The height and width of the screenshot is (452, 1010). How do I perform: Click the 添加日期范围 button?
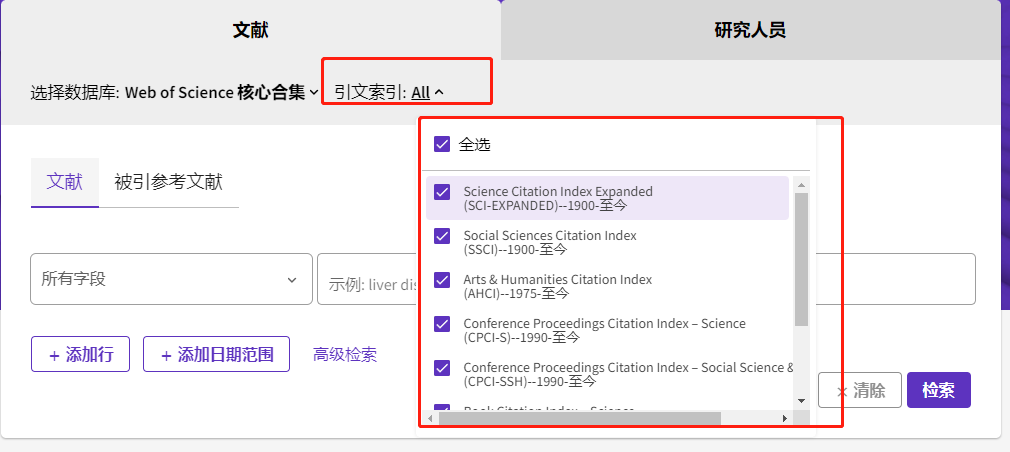pyautogui.click(x=216, y=354)
